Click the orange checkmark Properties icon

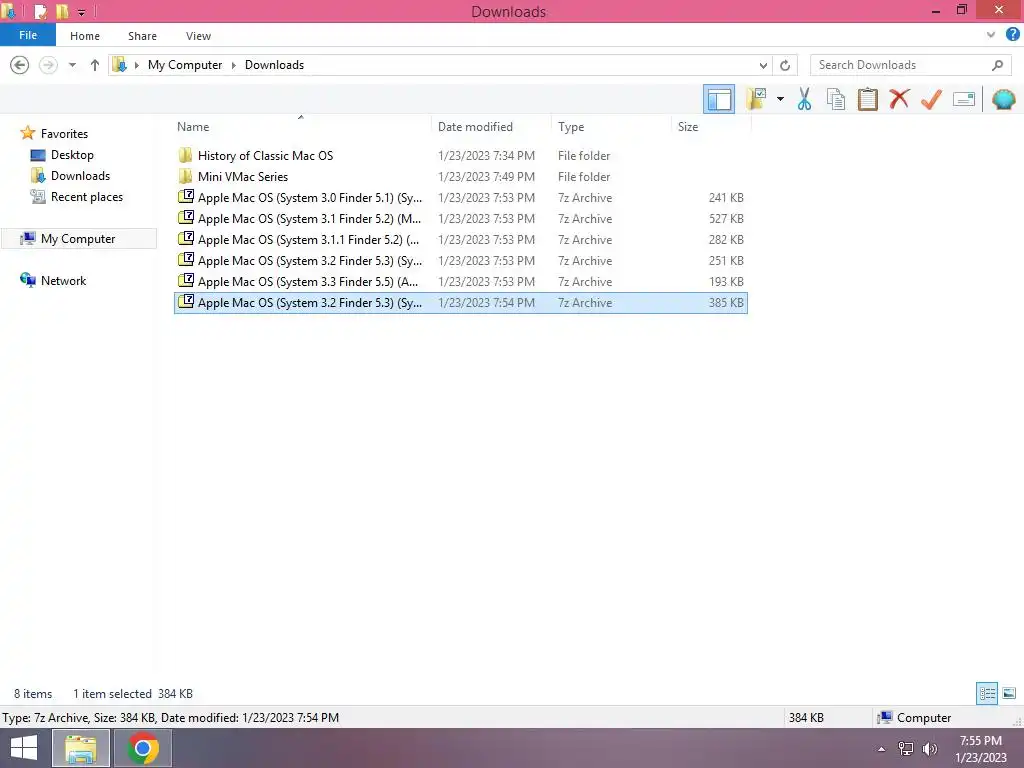tap(931, 99)
